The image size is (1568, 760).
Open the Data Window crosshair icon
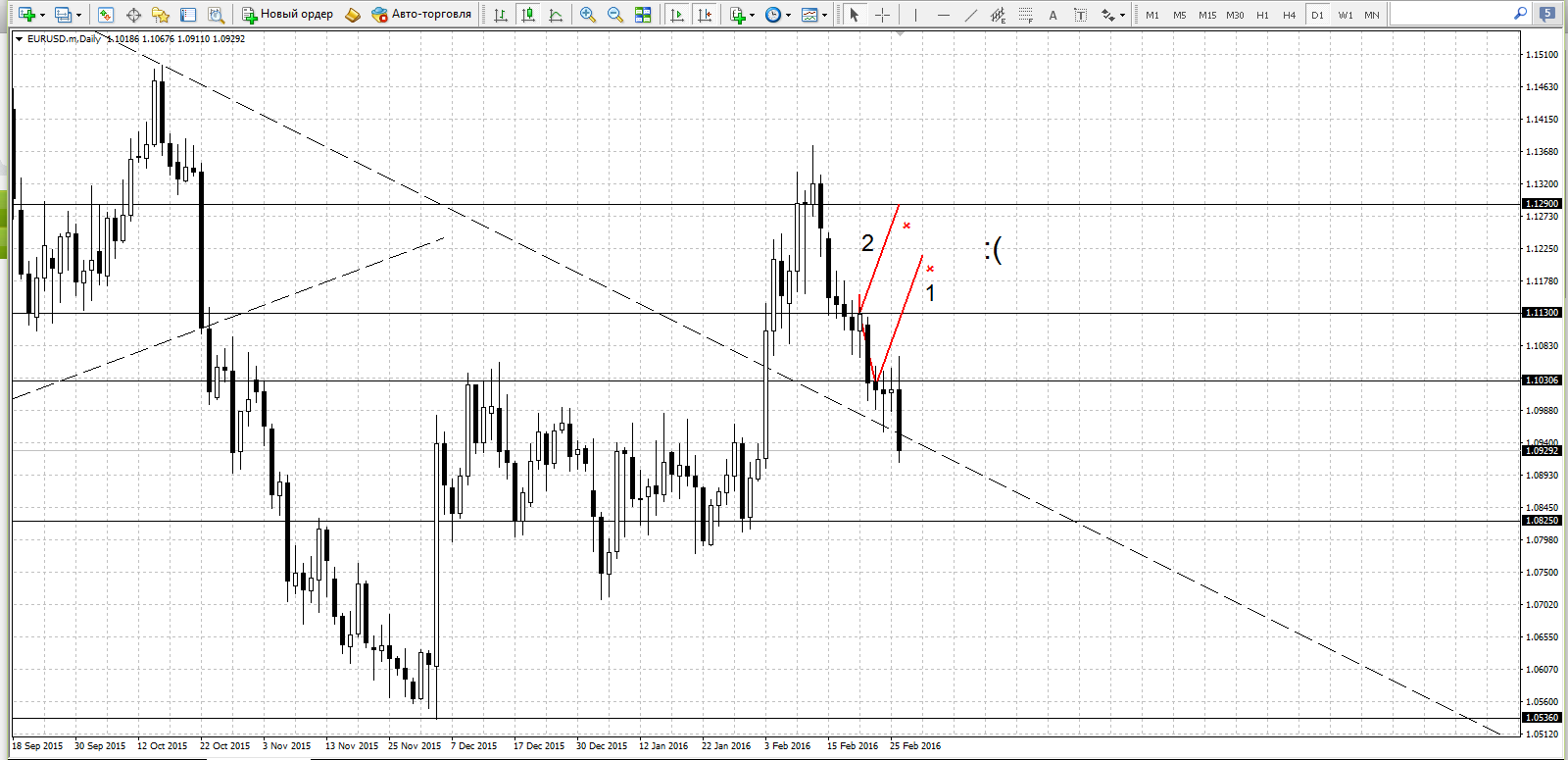click(x=133, y=15)
